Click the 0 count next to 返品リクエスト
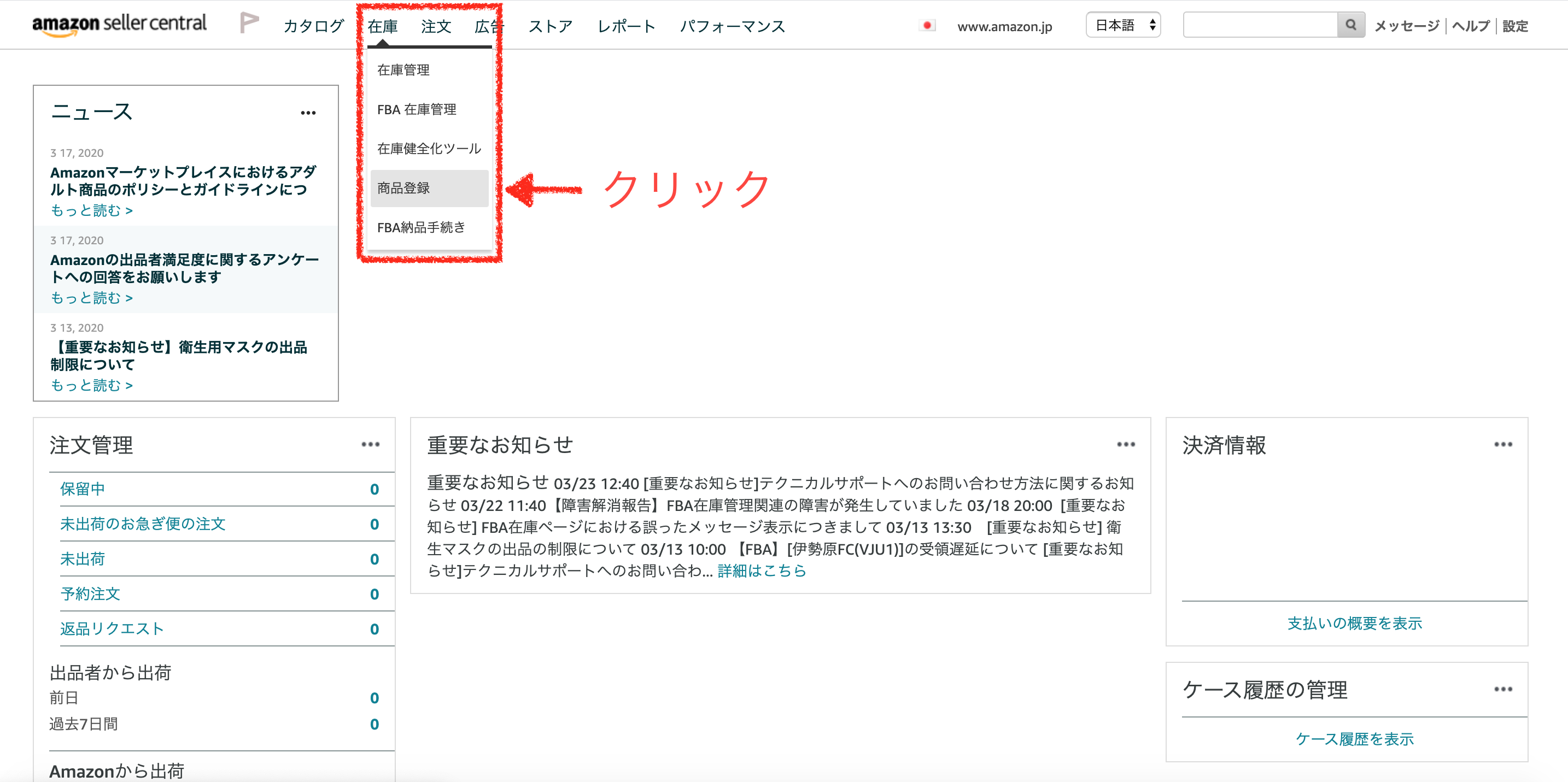 [x=375, y=629]
